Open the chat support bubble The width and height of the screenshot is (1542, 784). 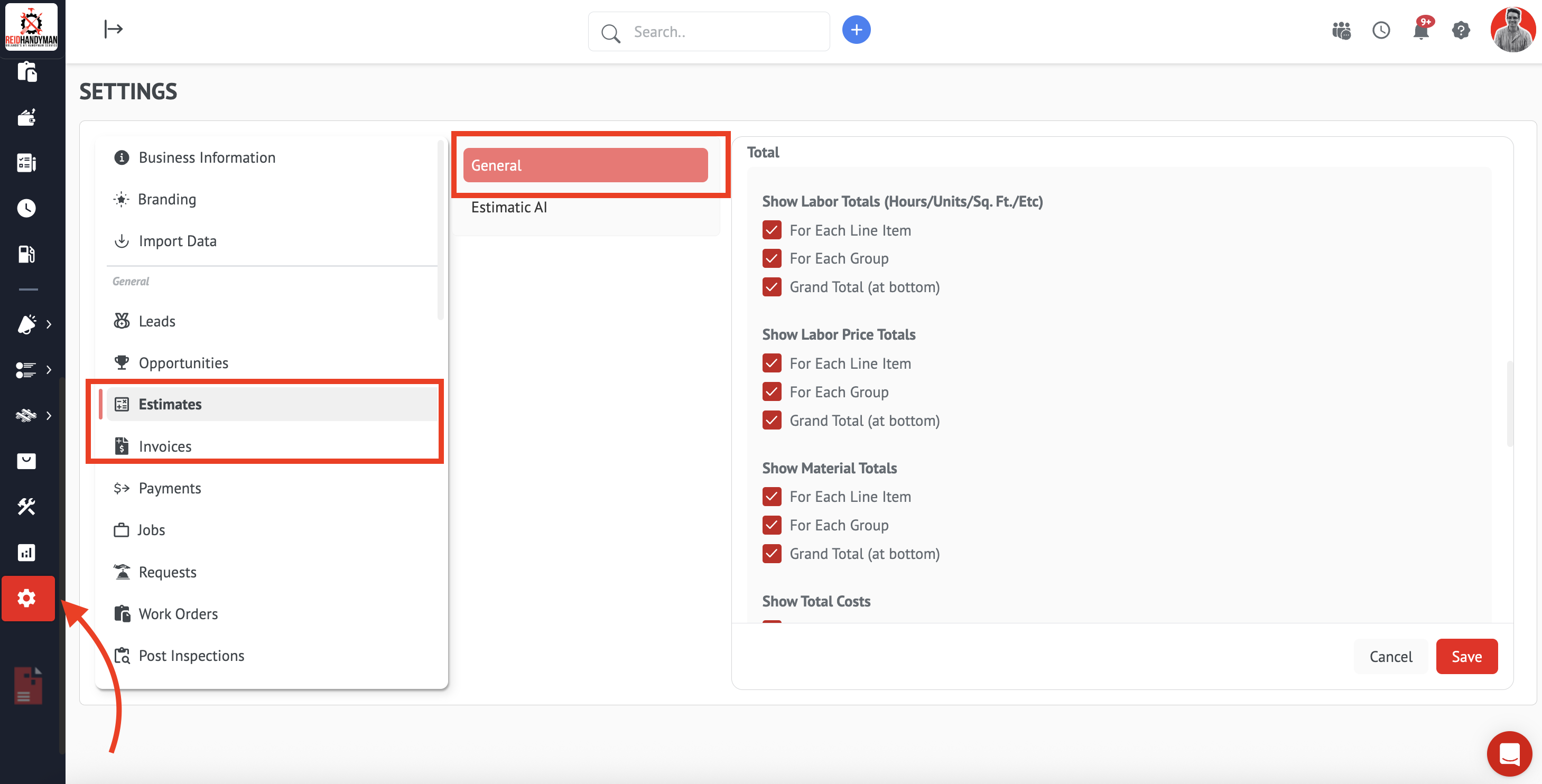click(1509, 753)
